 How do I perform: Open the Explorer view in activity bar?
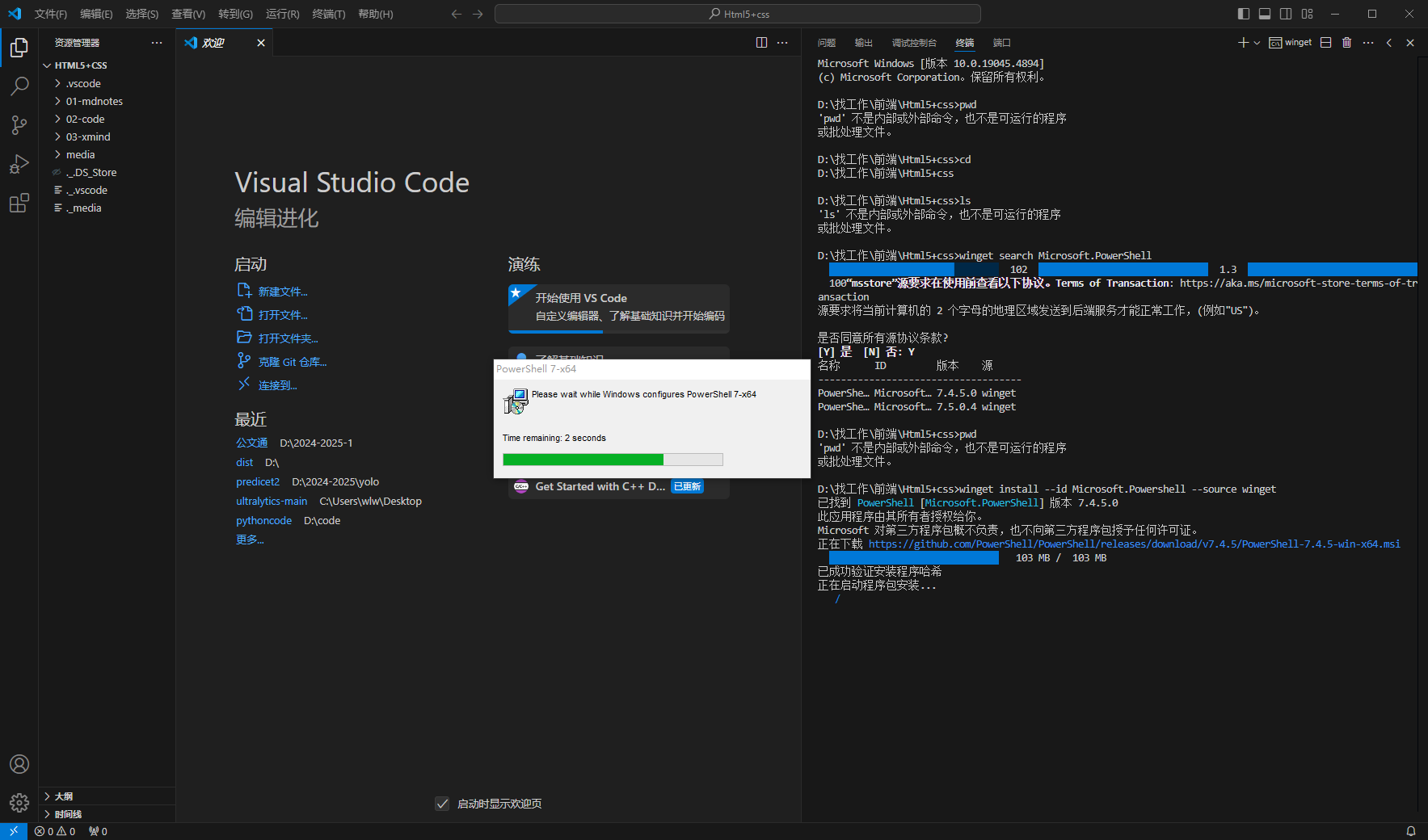[19, 48]
